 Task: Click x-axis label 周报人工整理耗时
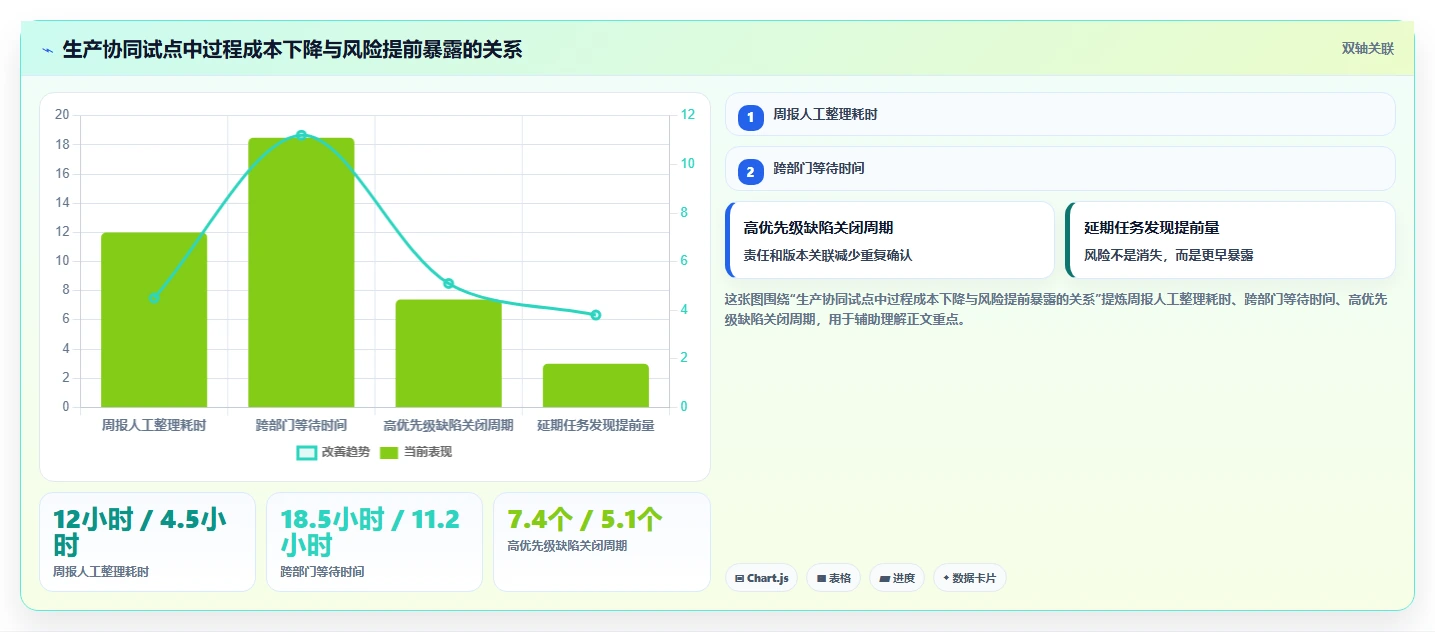154,425
